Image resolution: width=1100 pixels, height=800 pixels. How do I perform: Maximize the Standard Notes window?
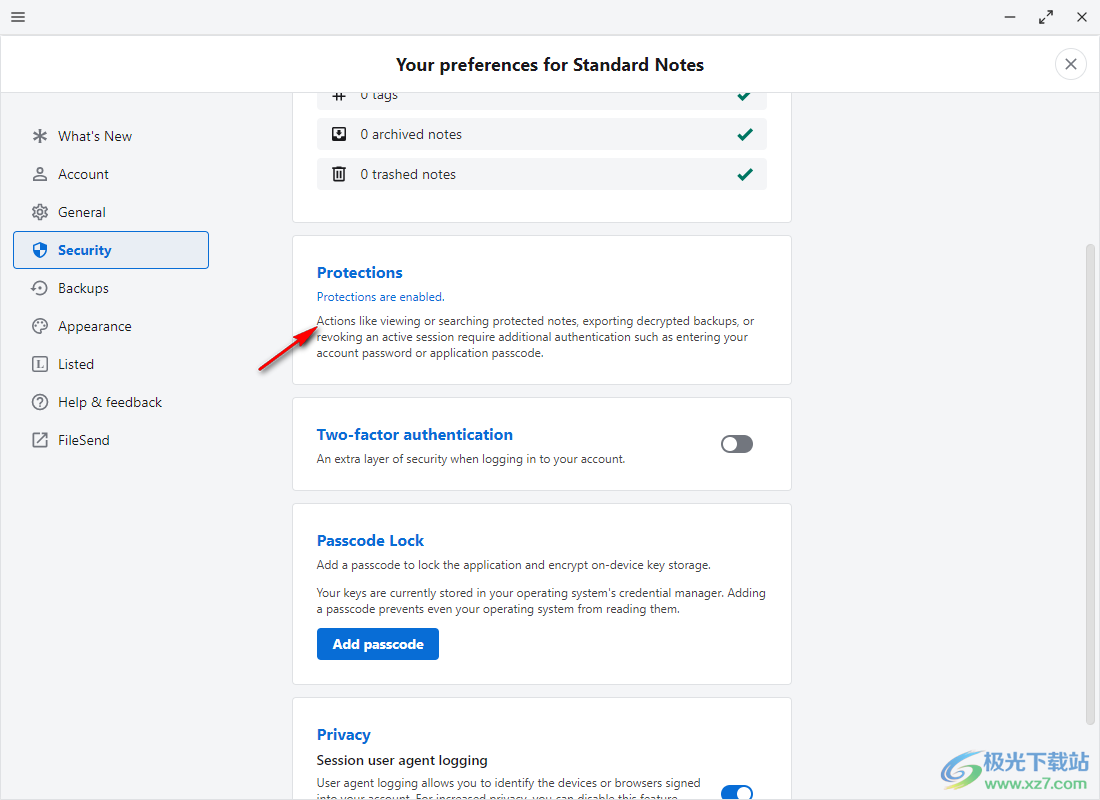[1046, 17]
